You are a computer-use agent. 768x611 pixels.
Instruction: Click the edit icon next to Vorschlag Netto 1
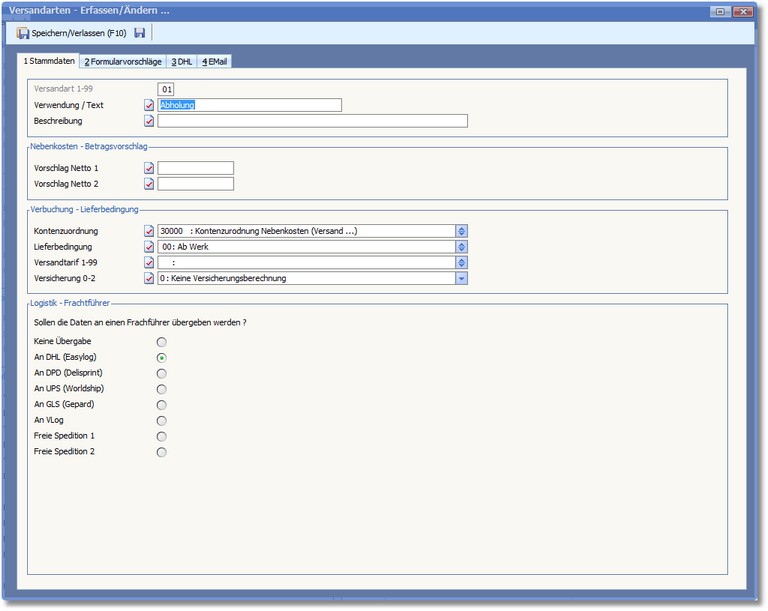tap(149, 168)
